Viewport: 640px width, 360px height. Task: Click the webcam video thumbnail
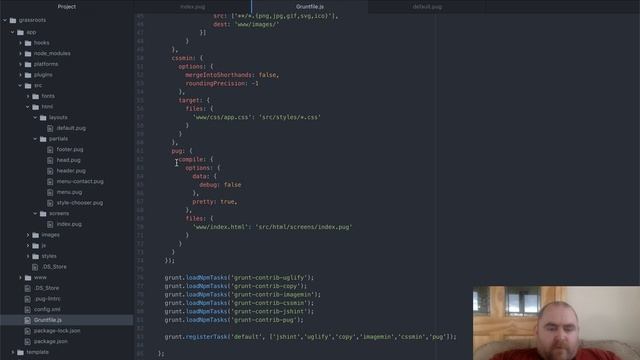[x=556, y=323]
